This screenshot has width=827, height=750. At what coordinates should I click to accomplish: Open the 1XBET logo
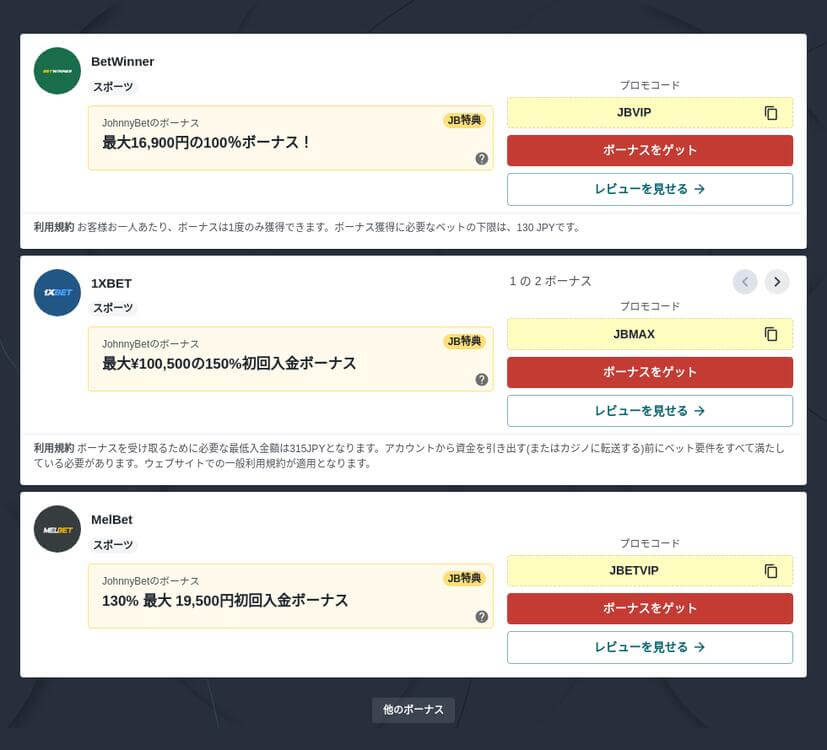tap(57, 292)
